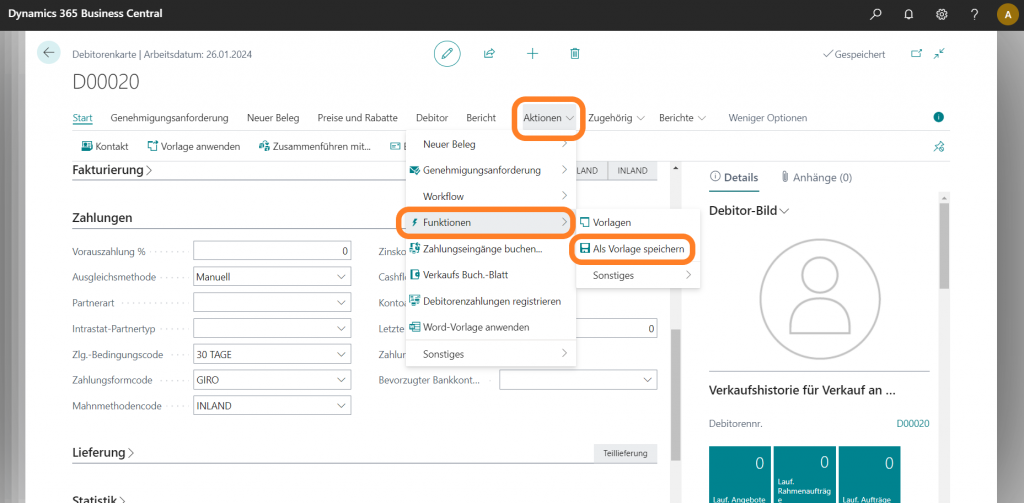The height and width of the screenshot is (503, 1024).
Task: Expand the Debitor-Bild heading chevron
Action: [x=784, y=211]
